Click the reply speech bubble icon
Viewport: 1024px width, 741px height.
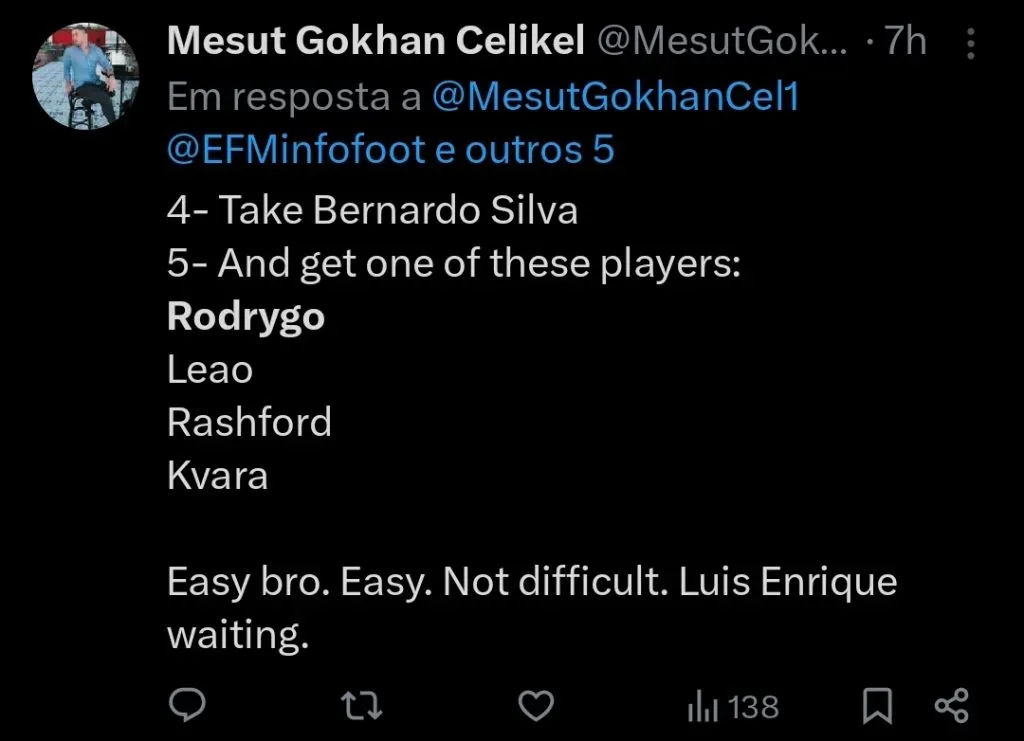click(x=187, y=706)
